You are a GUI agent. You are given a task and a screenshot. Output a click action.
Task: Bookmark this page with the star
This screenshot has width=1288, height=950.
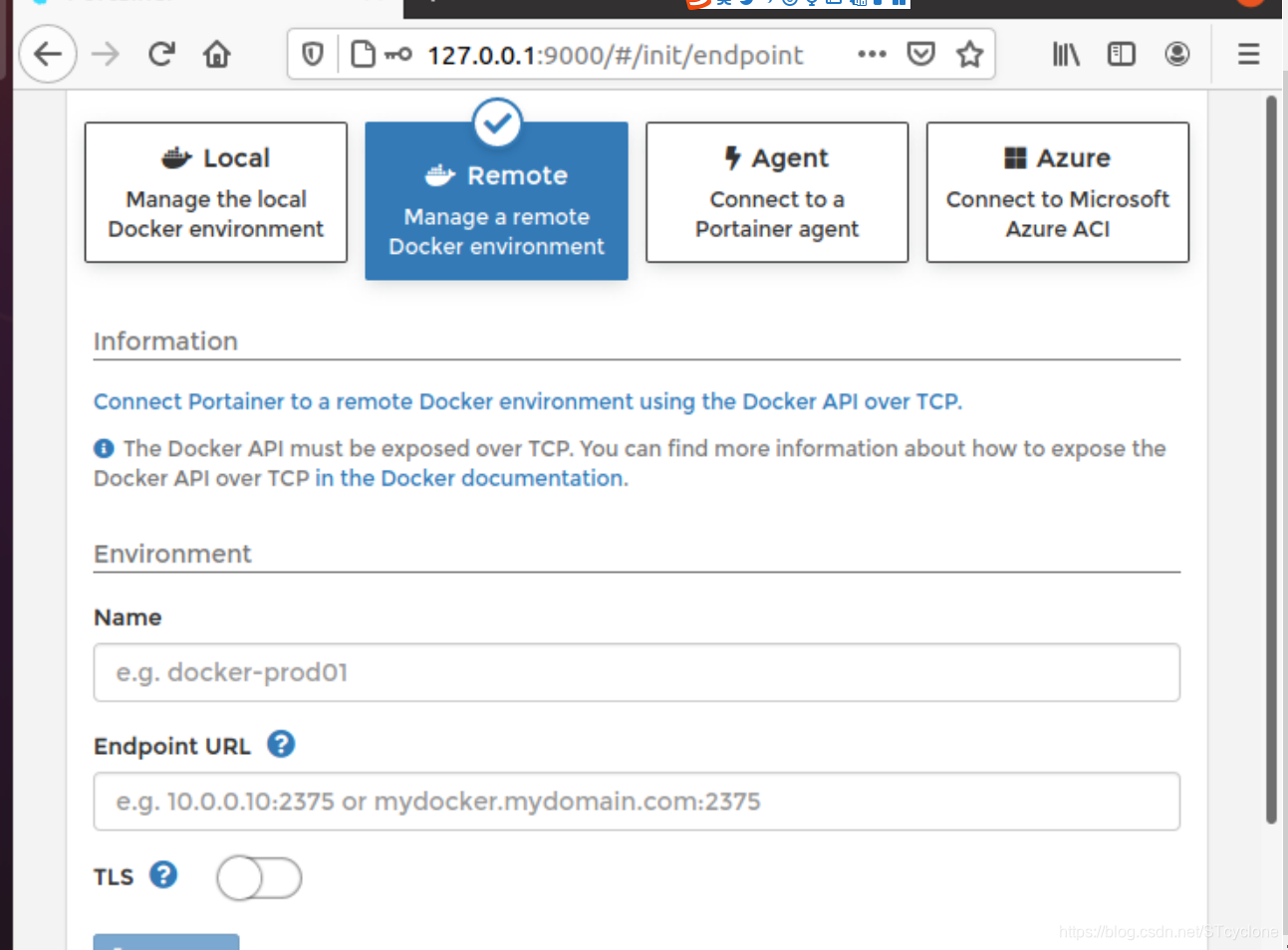click(970, 54)
